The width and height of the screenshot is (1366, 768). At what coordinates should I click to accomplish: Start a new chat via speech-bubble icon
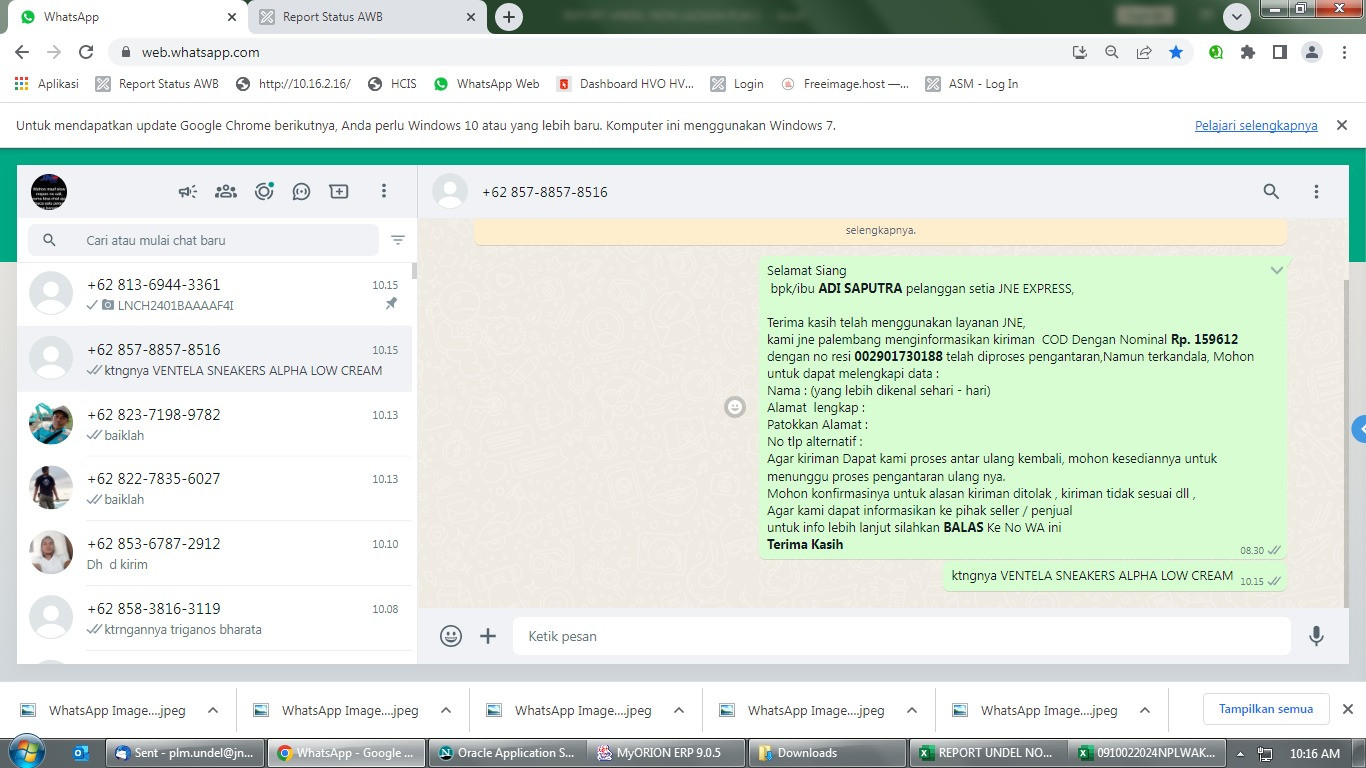tap(301, 191)
